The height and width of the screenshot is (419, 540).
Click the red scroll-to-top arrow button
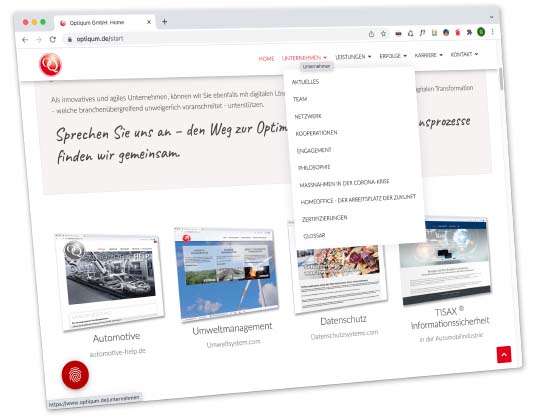click(x=504, y=355)
